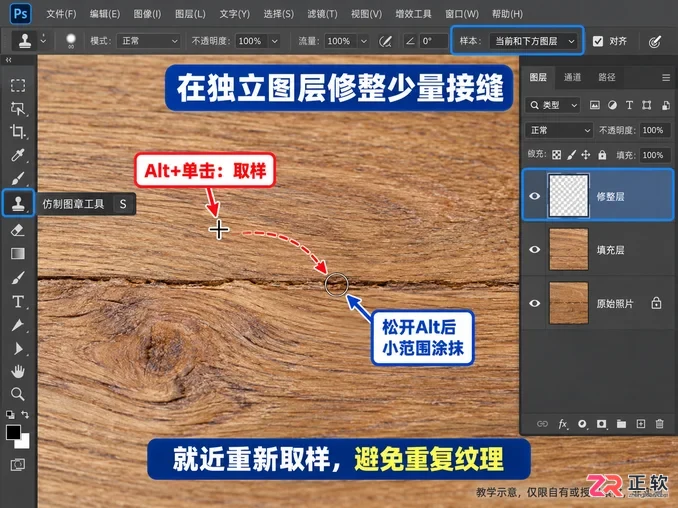Image resolution: width=678 pixels, height=508 pixels.
Task: Hide the 原始照片 layer
Action: tap(534, 303)
